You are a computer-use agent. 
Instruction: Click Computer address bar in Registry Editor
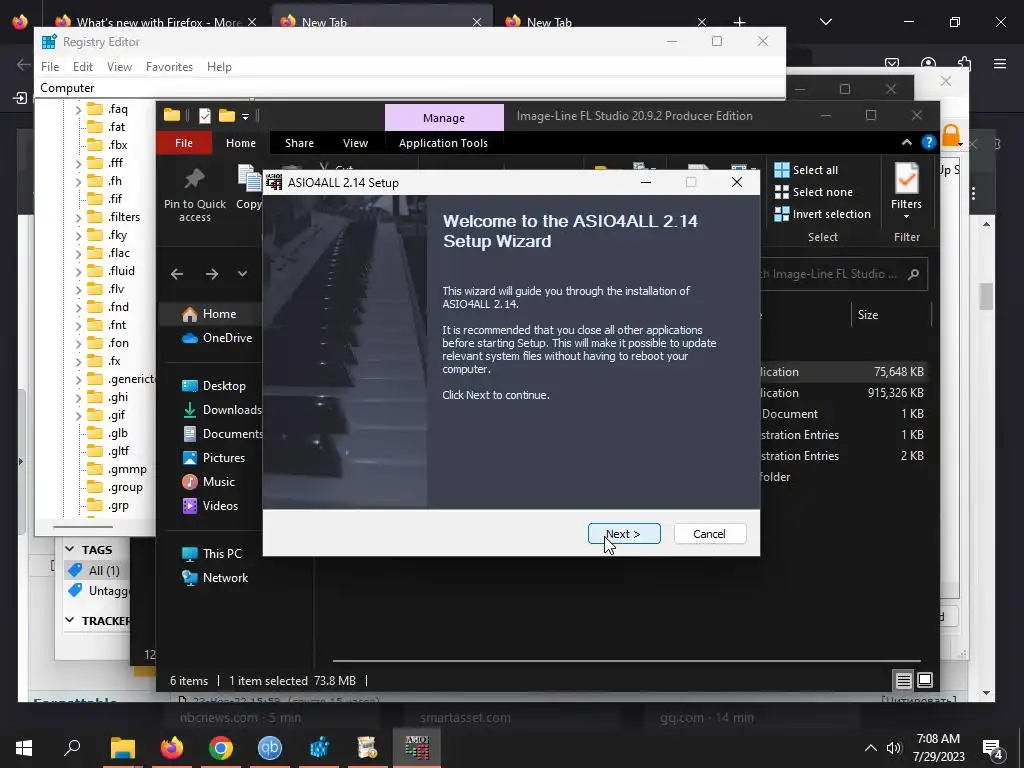(409, 88)
